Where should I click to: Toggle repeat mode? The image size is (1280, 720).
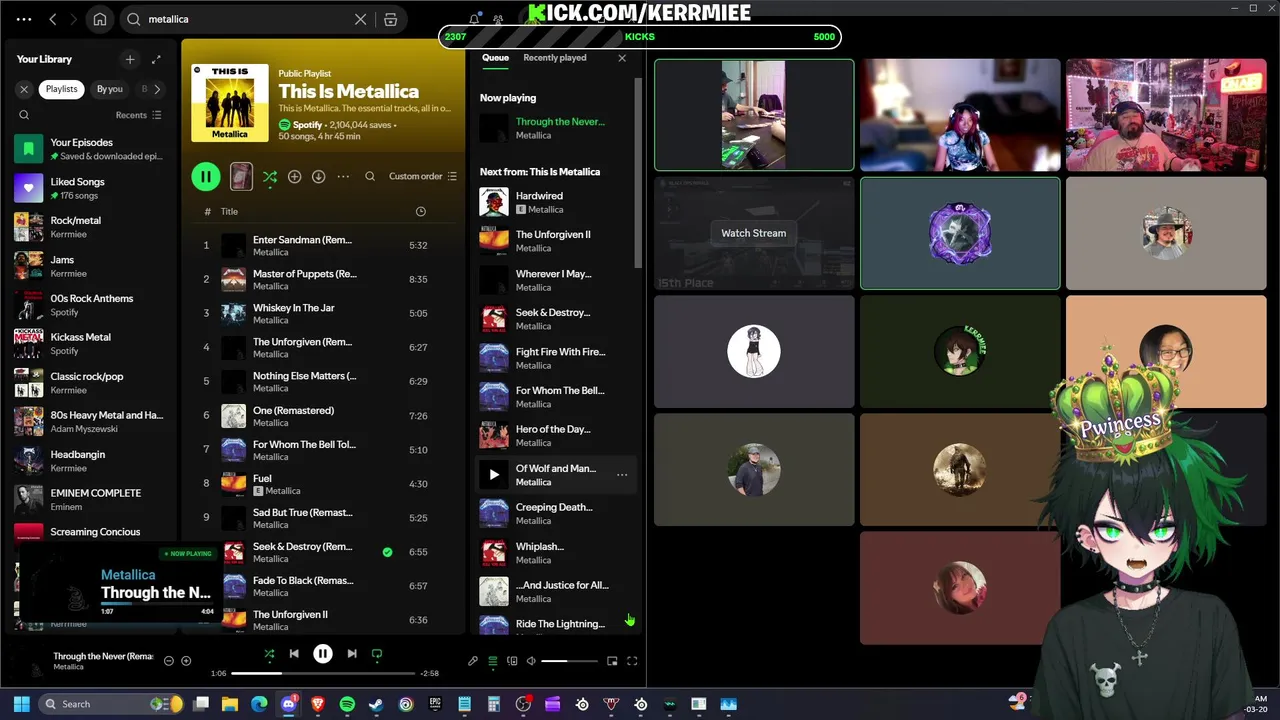(x=377, y=654)
